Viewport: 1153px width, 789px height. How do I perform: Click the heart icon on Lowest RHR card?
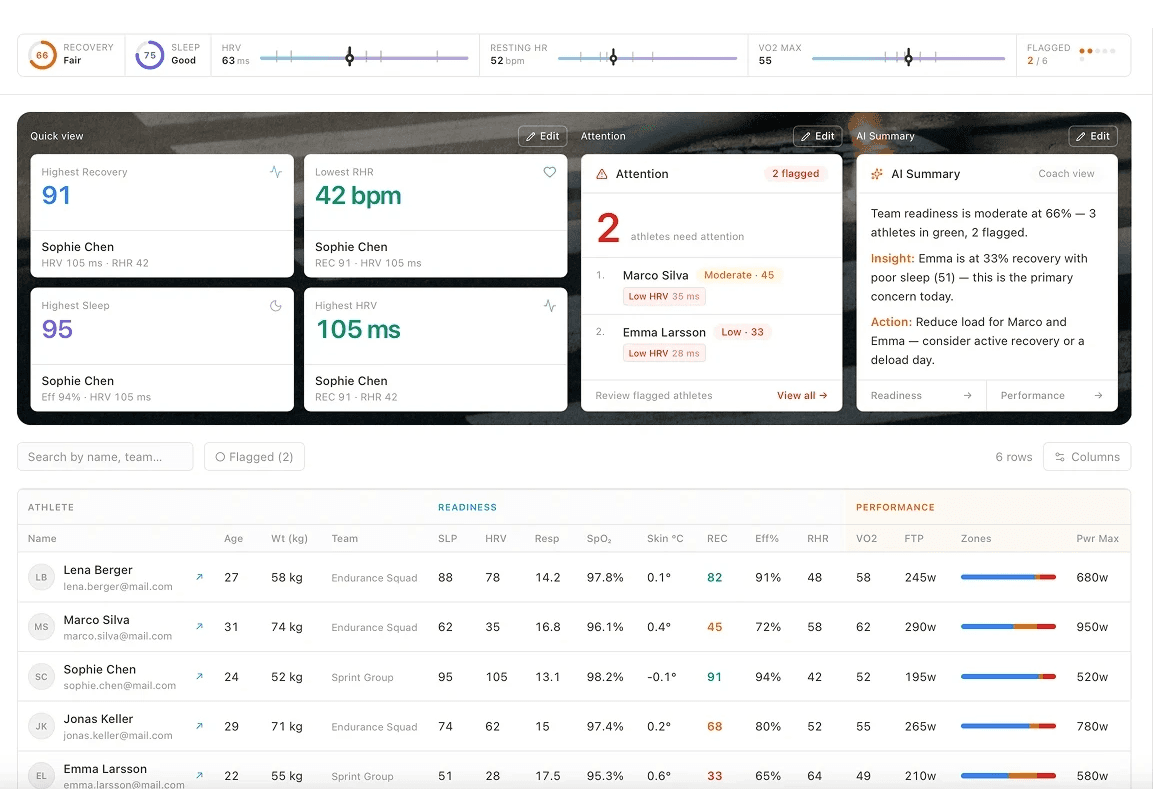pos(549,172)
